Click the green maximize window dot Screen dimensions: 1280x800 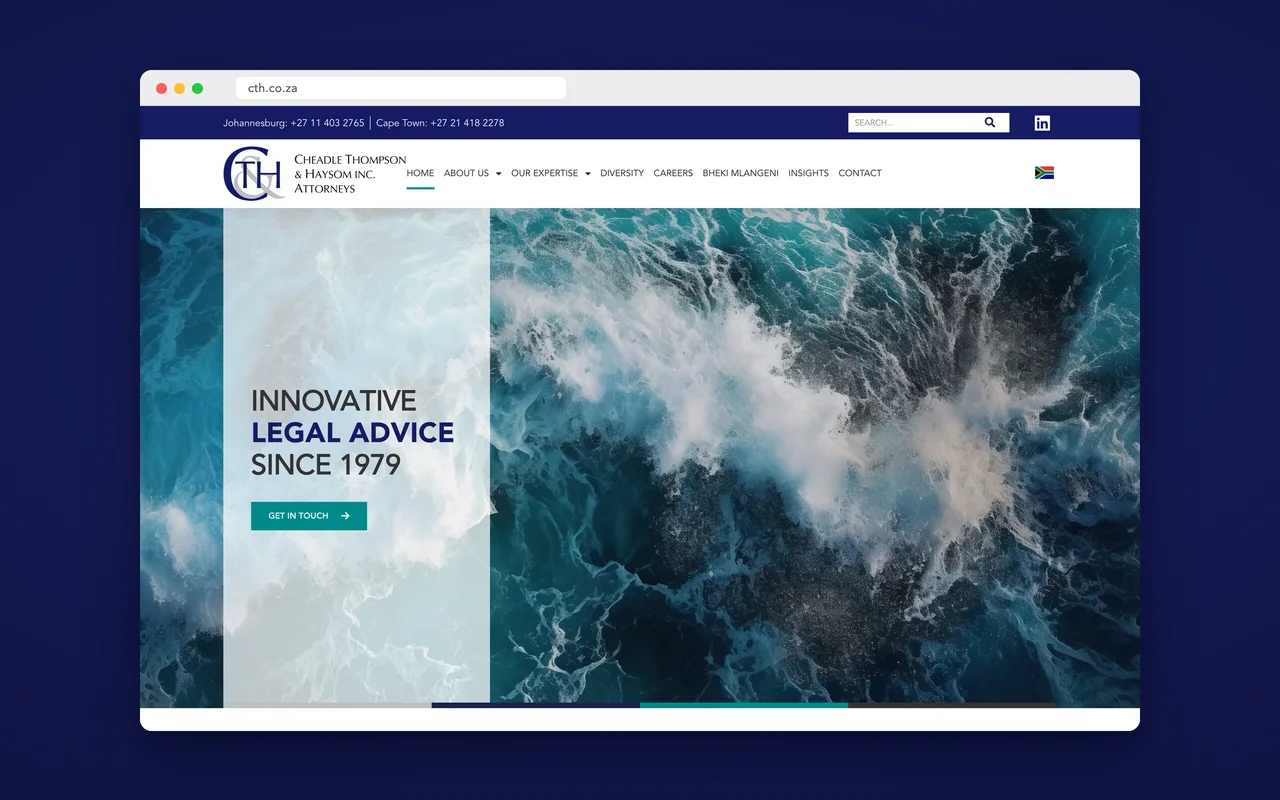198,88
